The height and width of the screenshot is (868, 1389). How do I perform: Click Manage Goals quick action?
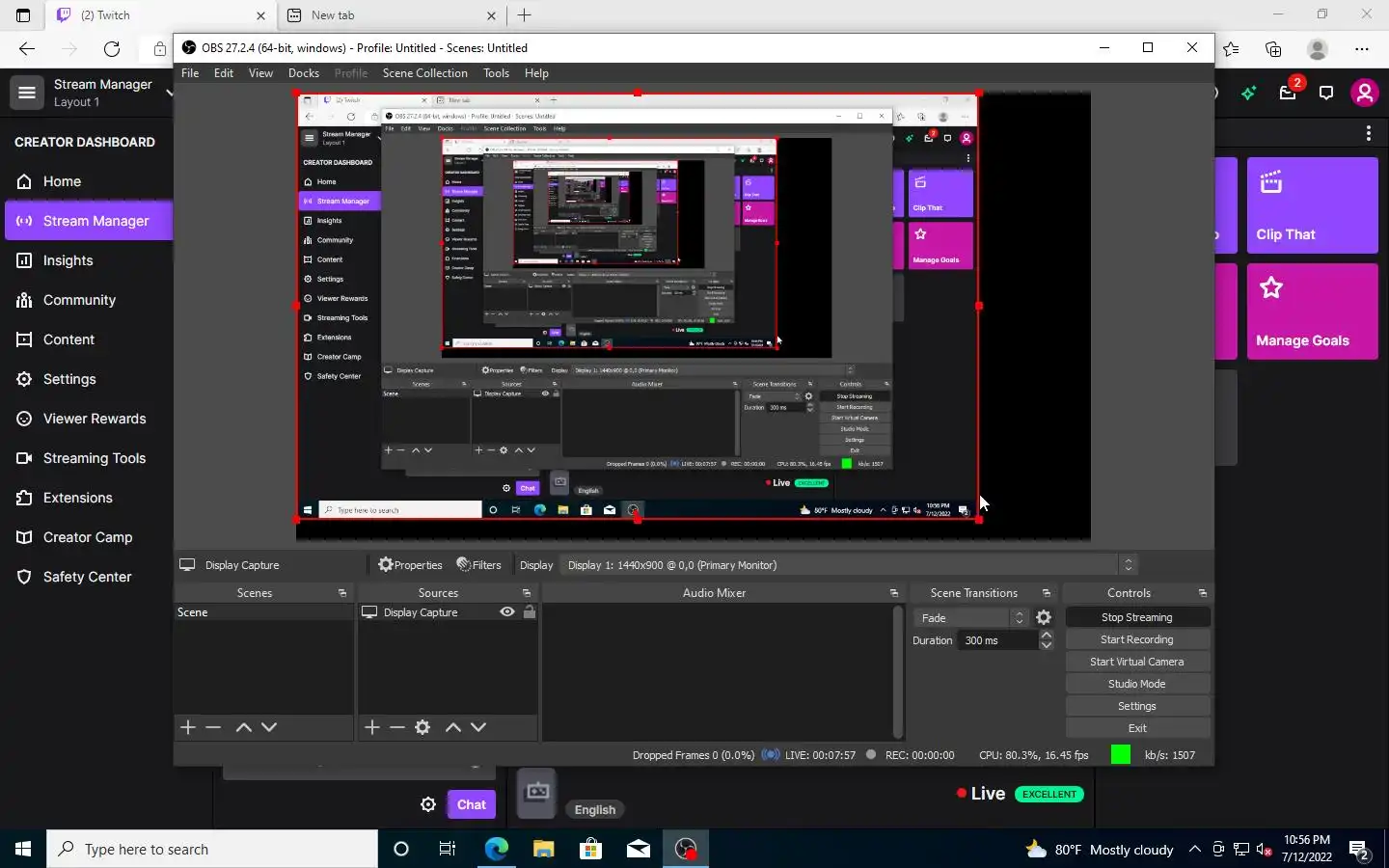click(x=1312, y=312)
